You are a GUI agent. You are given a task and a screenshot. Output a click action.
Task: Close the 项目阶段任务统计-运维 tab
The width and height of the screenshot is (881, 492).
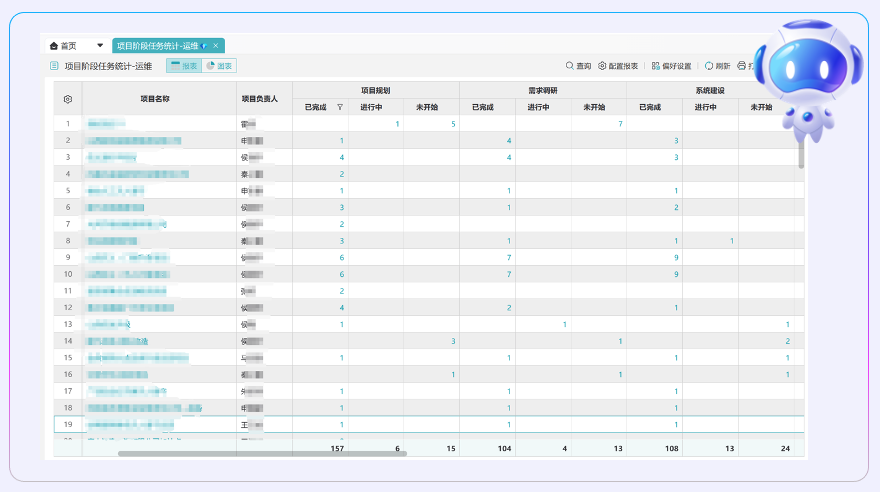click(x=217, y=46)
